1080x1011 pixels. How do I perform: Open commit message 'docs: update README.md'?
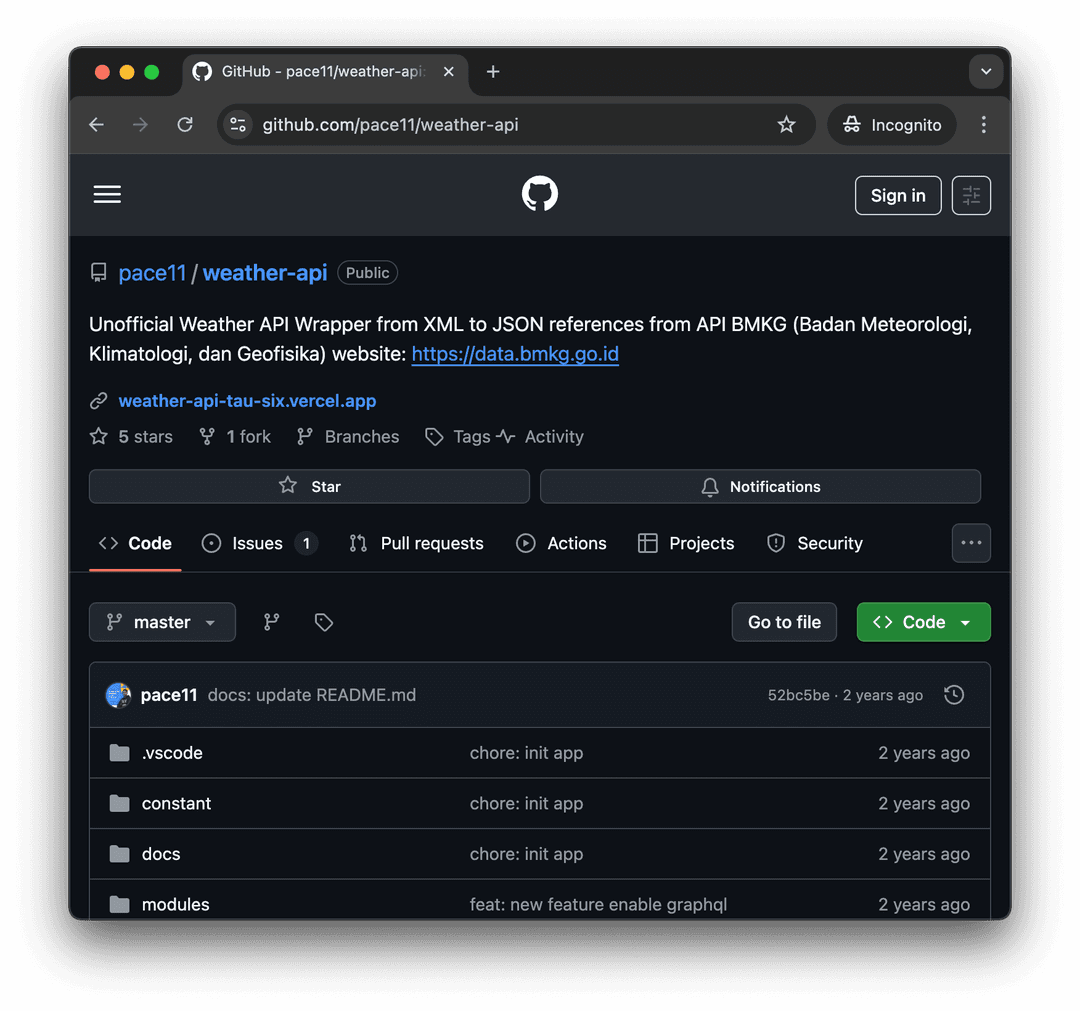click(x=312, y=695)
